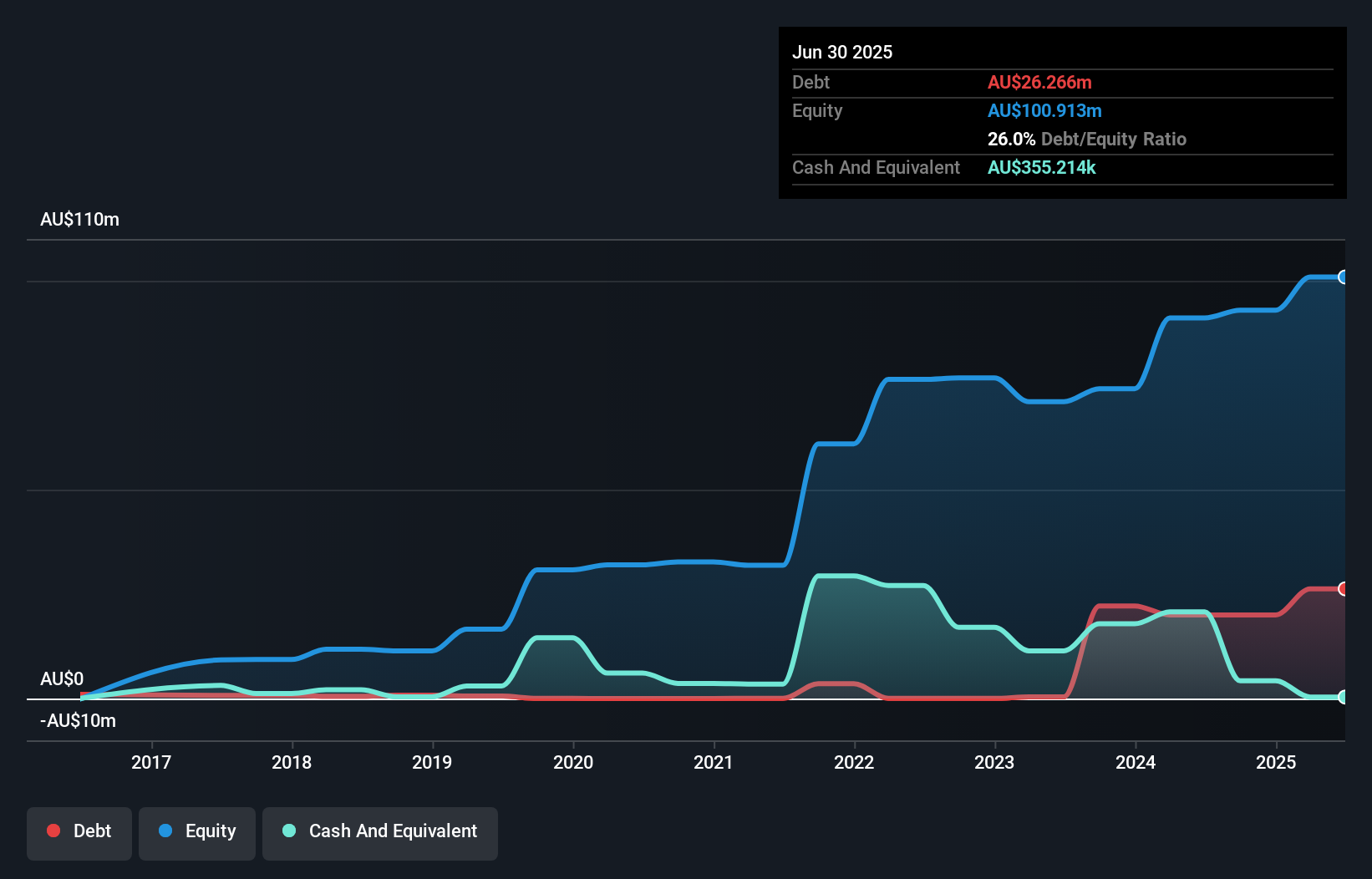The image size is (1372, 879).
Task: Click the AU$0 axis label
Action: [x=61, y=679]
